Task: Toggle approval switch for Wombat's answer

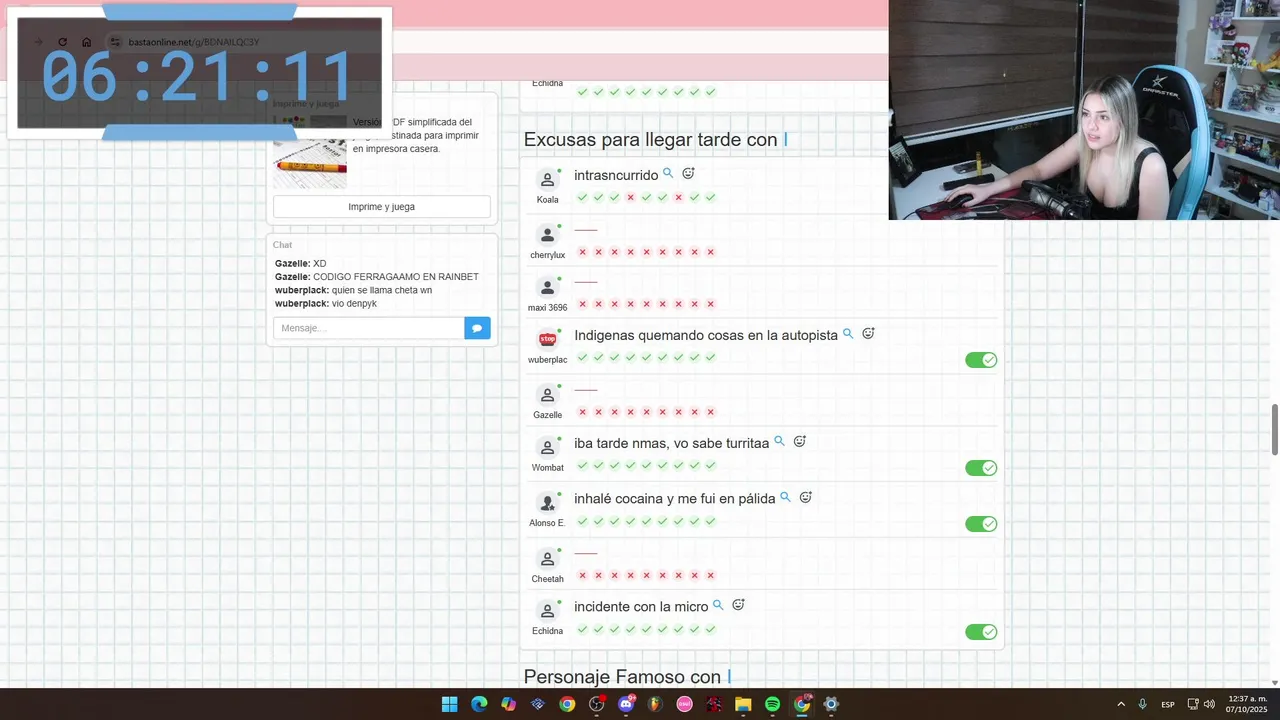Action: 981,468
